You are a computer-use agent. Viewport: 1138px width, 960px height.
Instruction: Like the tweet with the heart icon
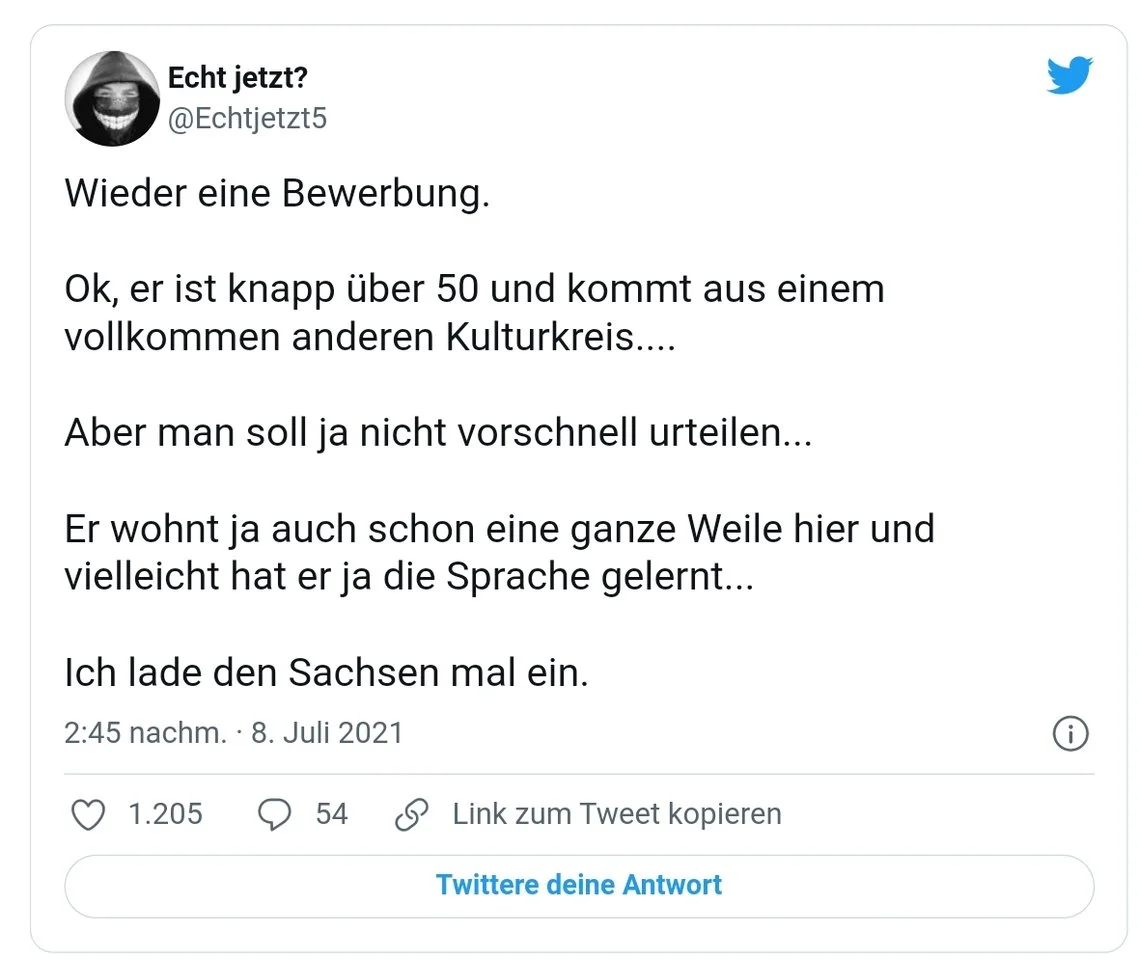89,815
